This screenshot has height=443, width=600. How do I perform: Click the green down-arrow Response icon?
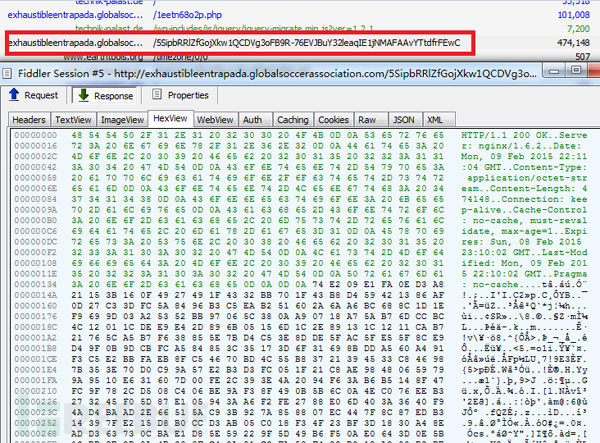click(x=83, y=95)
